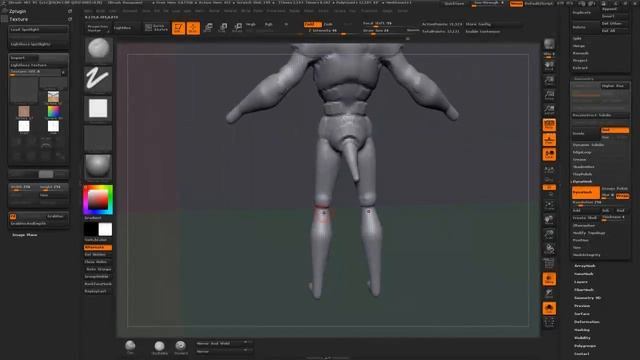Click the Divide button in Geometry

586,133
